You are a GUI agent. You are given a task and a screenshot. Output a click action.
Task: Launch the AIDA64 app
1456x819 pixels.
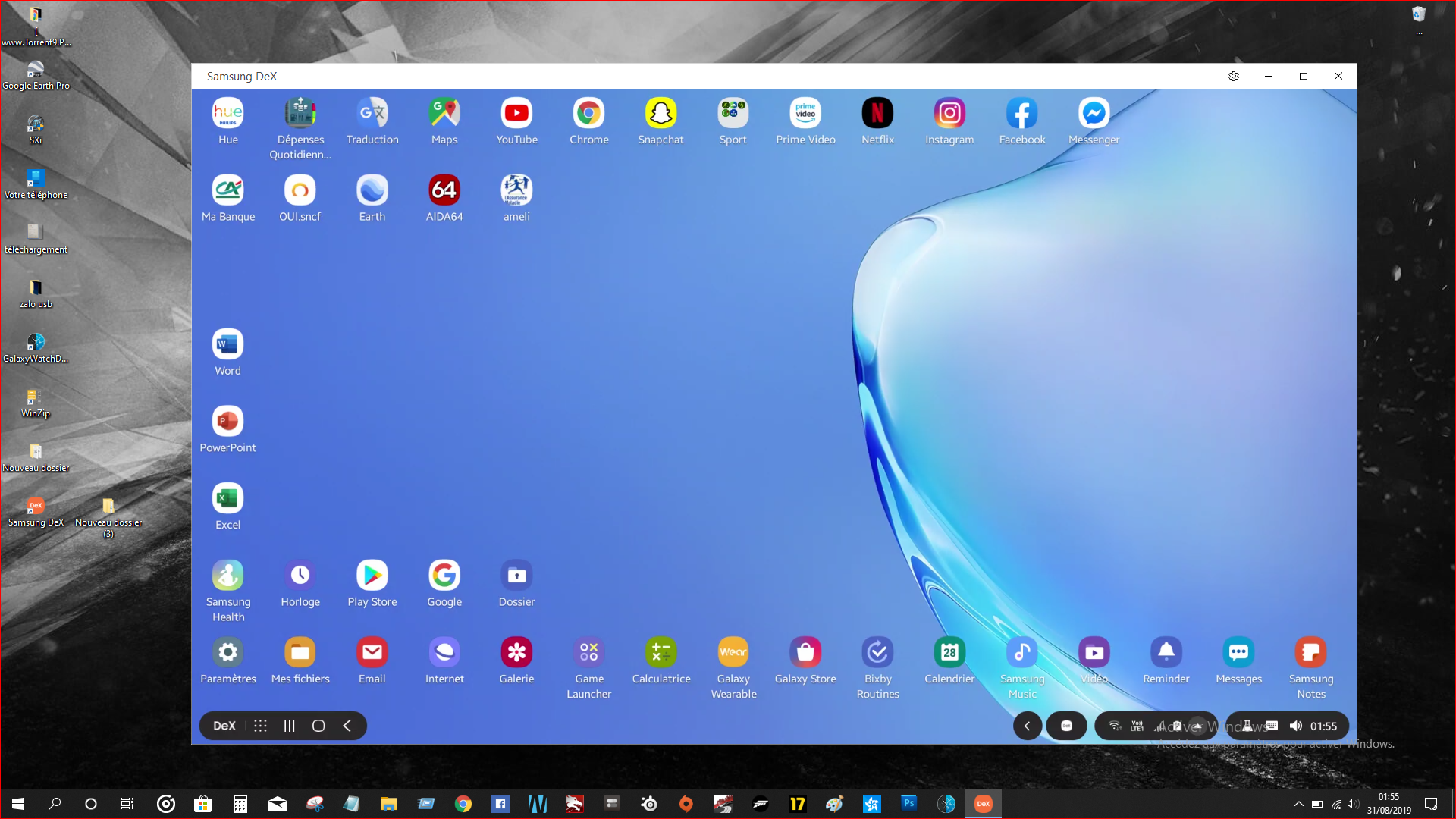tap(444, 190)
